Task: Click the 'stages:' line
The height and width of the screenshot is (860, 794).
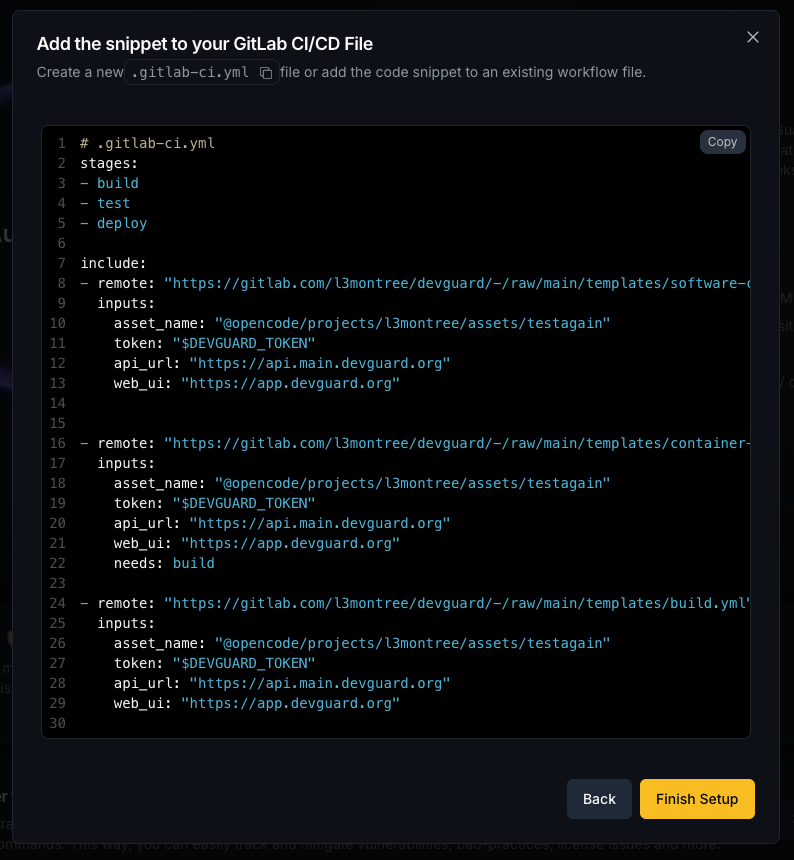Action: [x=109, y=163]
